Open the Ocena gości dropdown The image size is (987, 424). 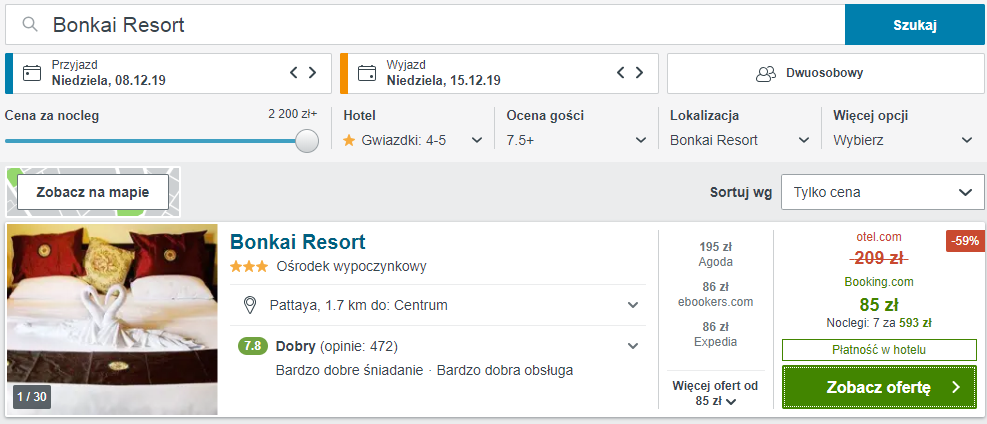click(577, 140)
